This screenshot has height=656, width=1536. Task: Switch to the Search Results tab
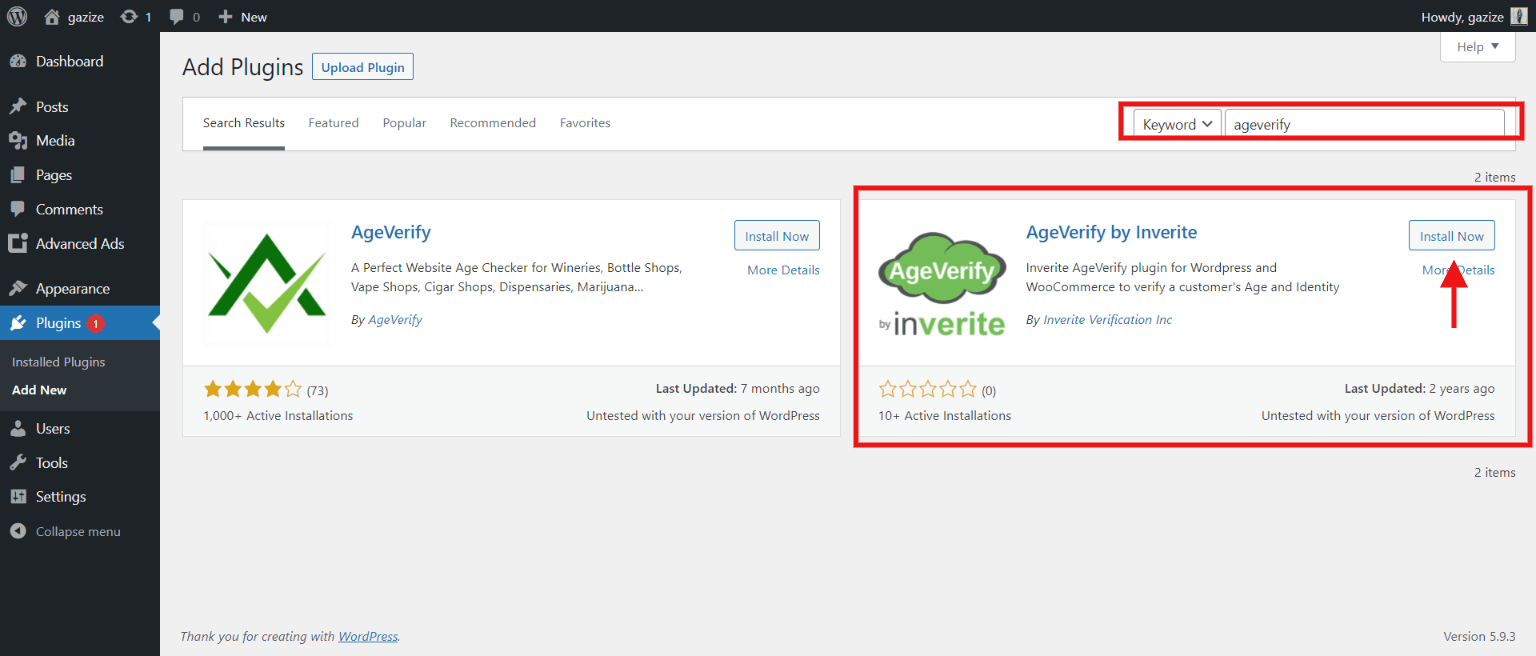click(244, 123)
